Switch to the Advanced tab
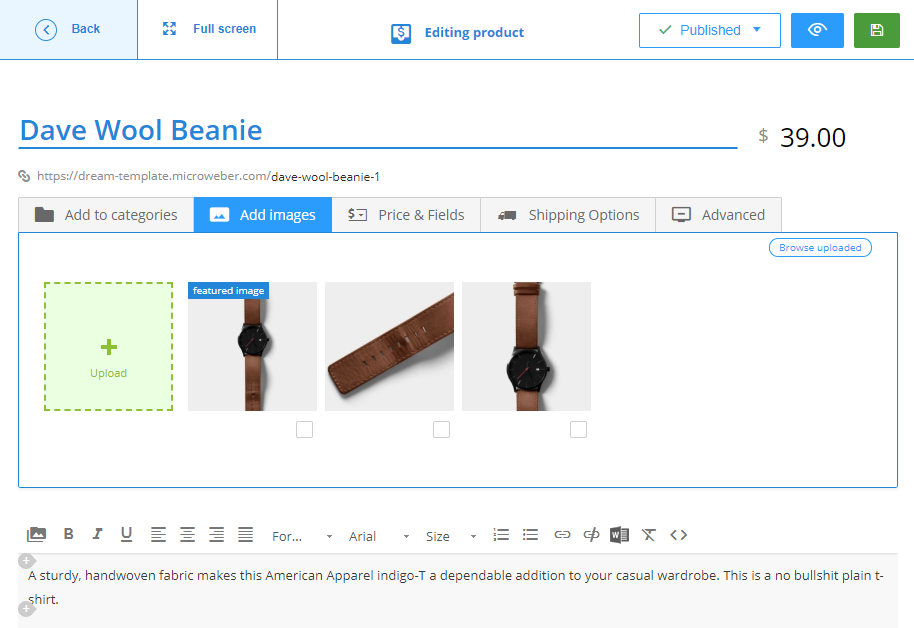Viewport: 914px width, 628px height. click(x=718, y=215)
